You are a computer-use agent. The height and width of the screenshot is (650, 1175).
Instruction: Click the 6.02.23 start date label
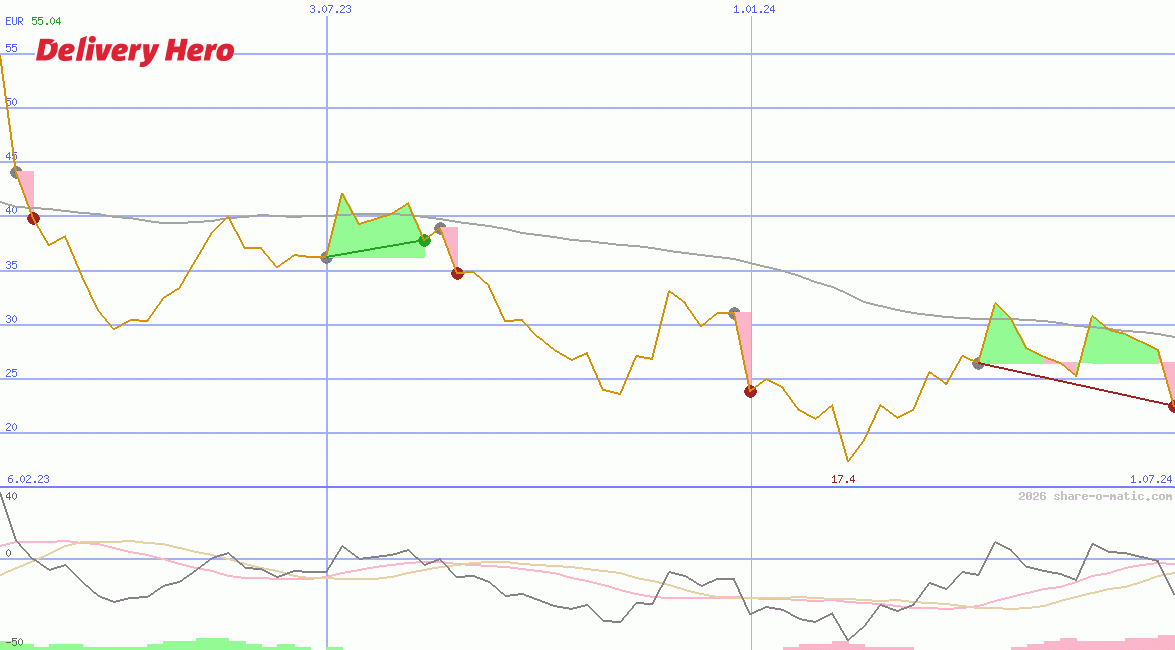(x=28, y=479)
